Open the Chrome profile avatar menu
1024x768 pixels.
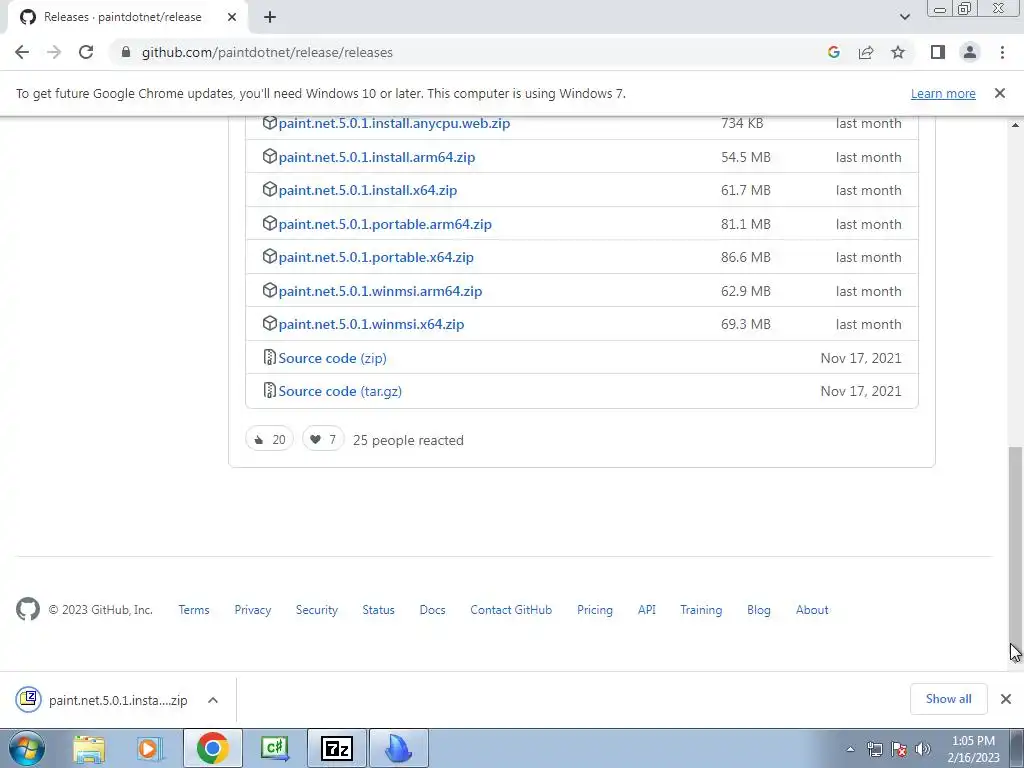(970, 52)
